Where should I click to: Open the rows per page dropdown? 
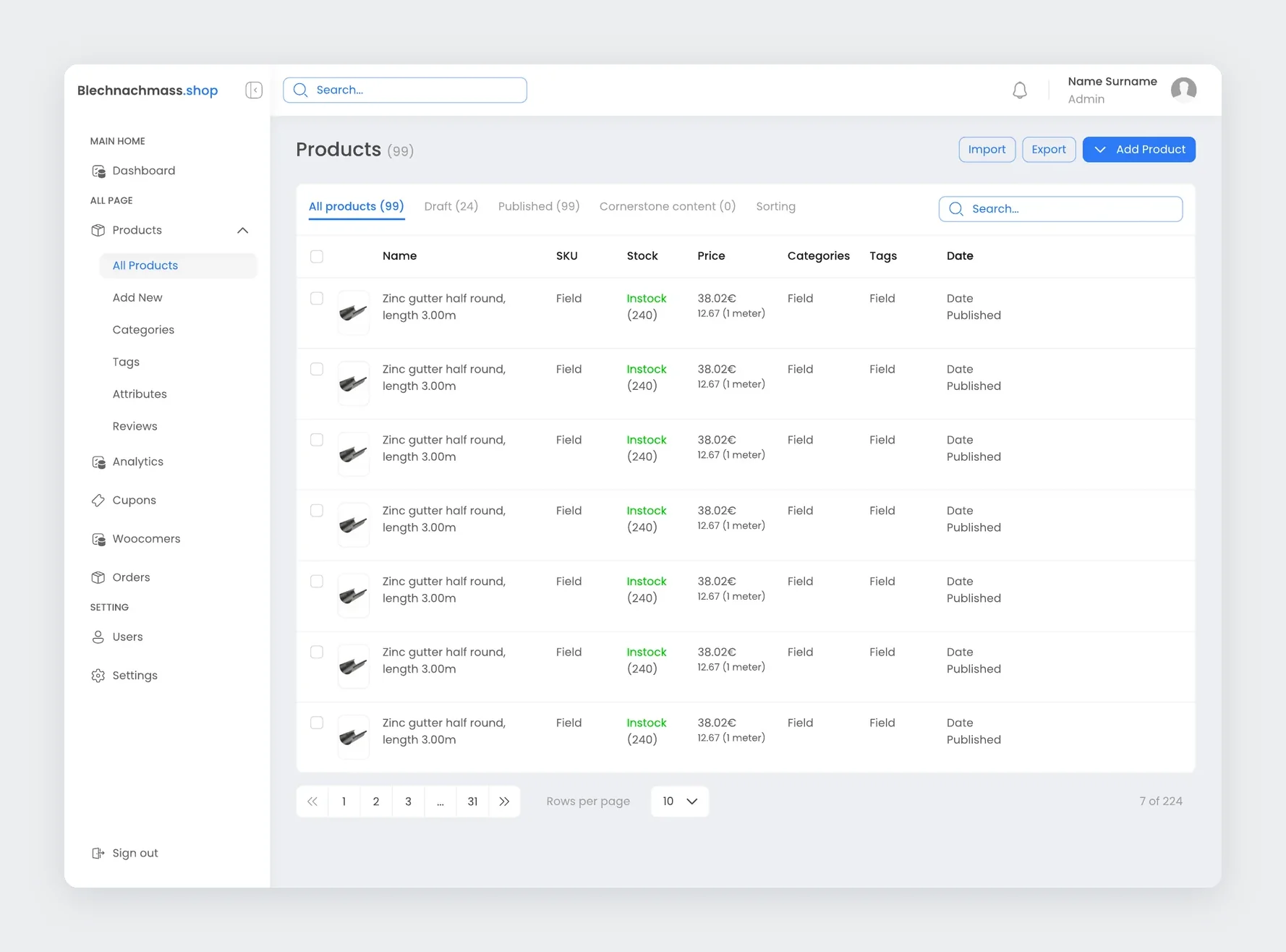click(680, 802)
